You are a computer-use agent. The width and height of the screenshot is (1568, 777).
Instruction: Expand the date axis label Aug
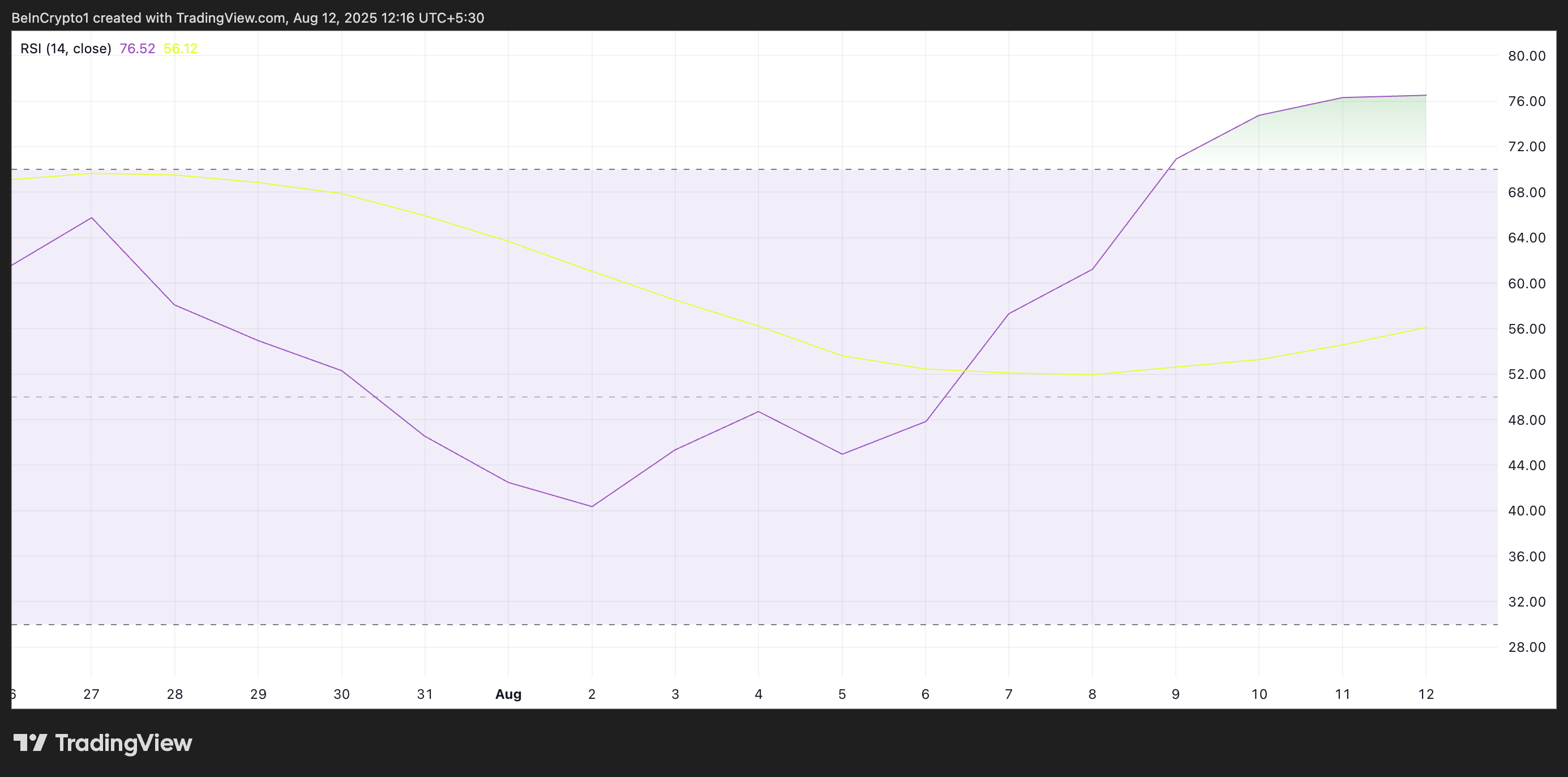pyautogui.click(x=508, y=694)
